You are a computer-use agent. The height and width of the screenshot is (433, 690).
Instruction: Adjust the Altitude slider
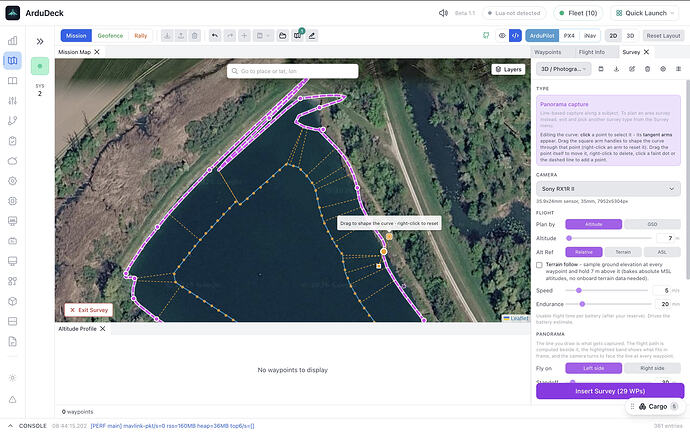coord(610,238)
